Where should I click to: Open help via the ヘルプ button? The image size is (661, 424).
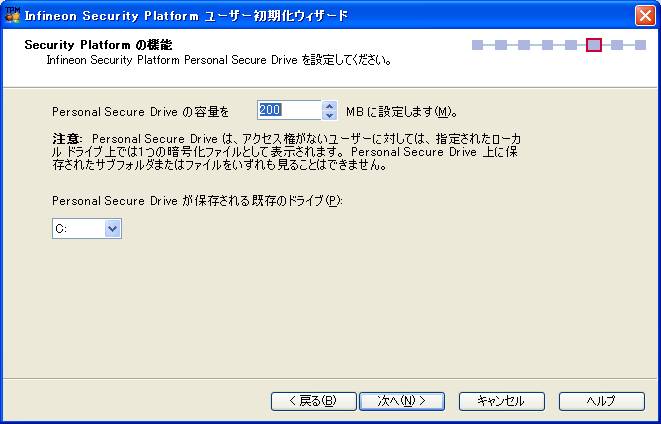pos(602,401)
